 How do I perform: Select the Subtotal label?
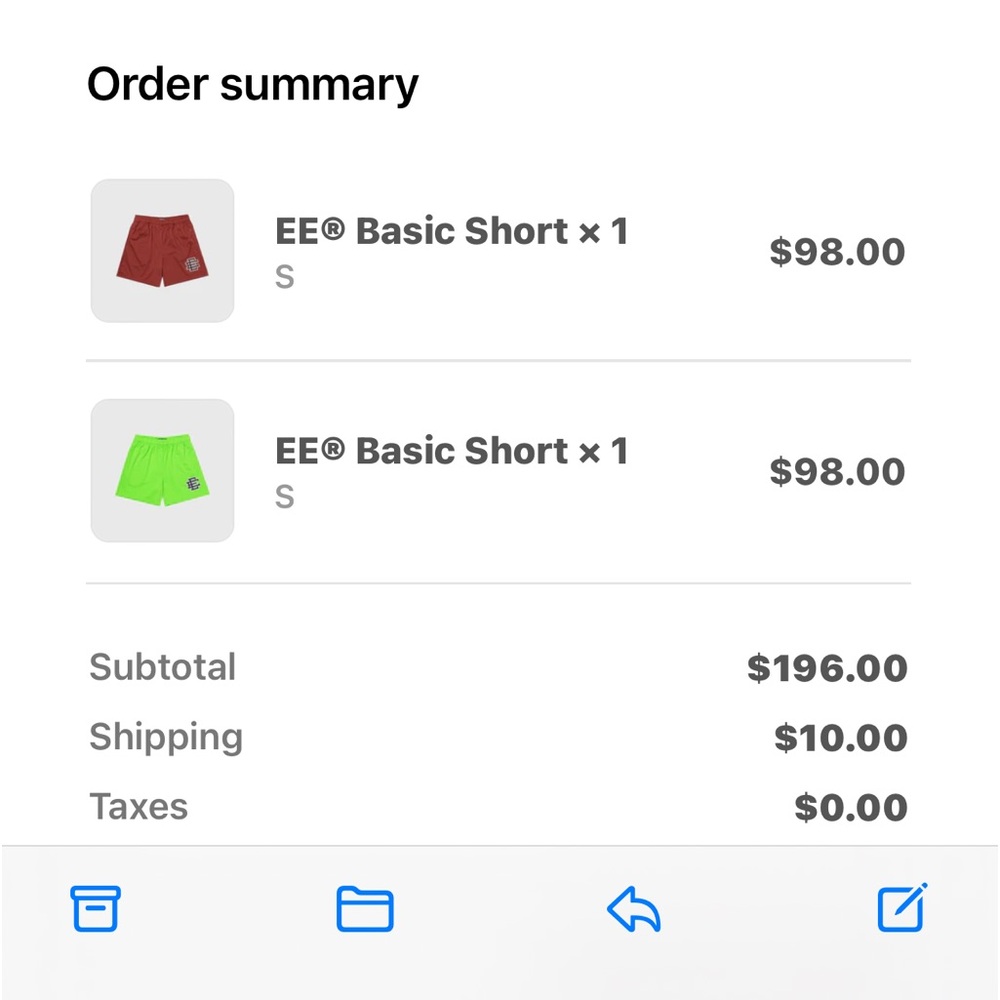pyautogui.click(x=163, y=667)
